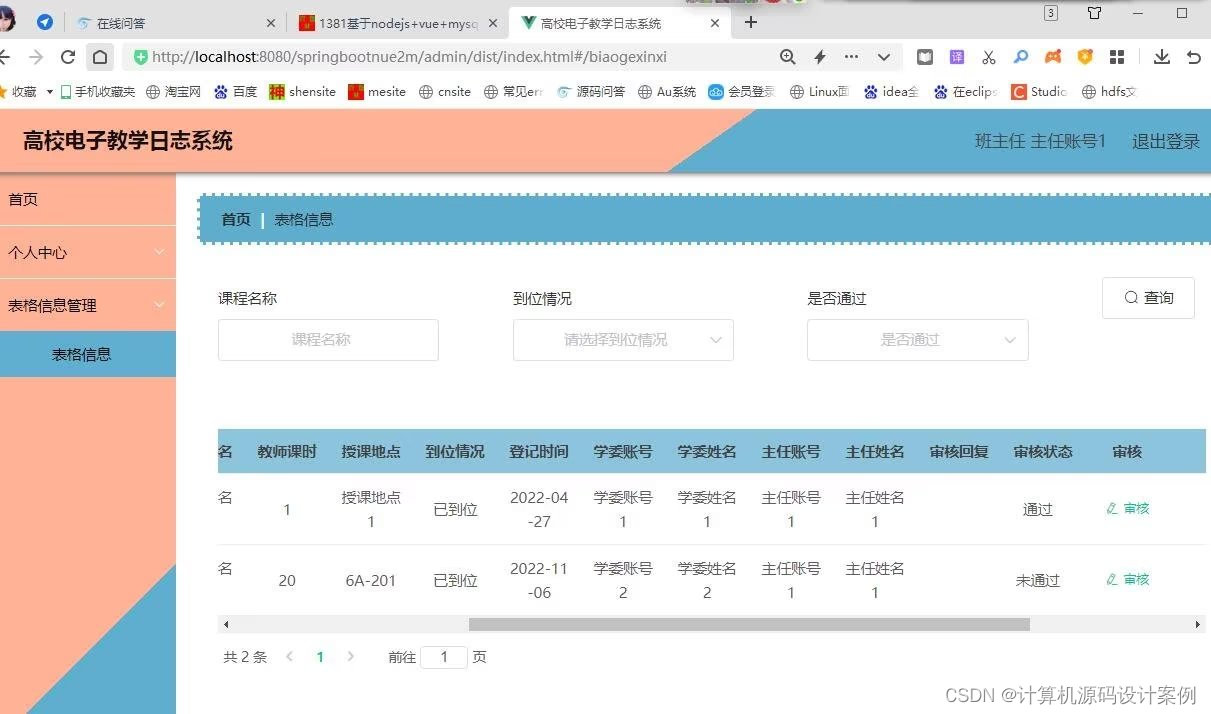Click the 退出登录 logout link
The height and width of the screenshot is (714, 1211).
pos(1165,141)
